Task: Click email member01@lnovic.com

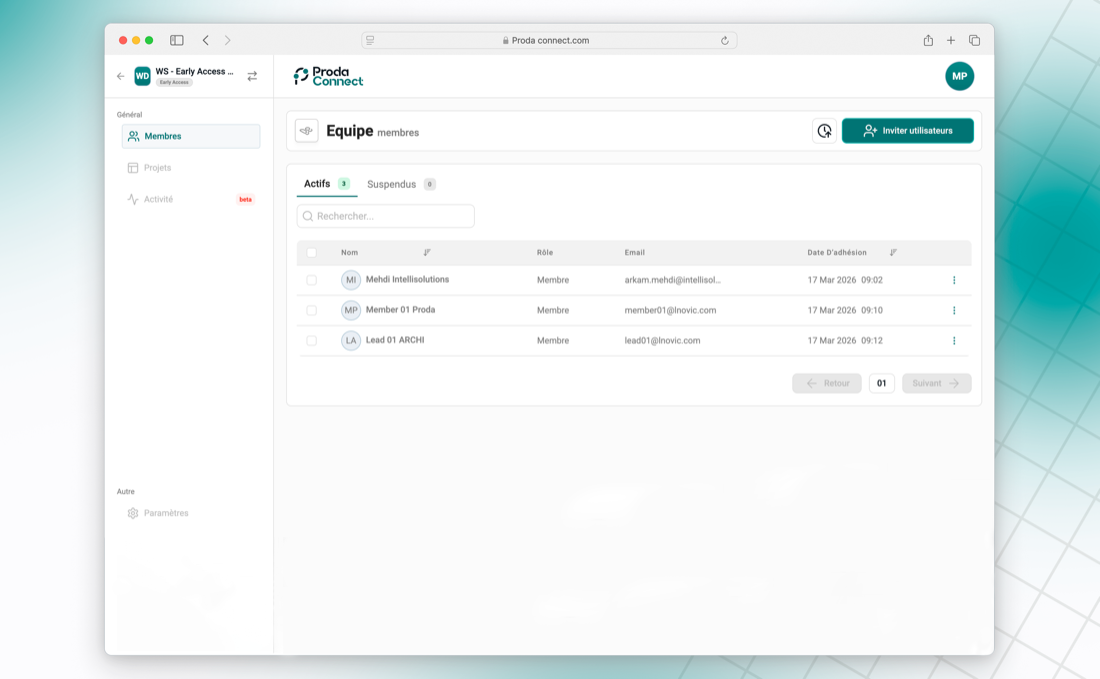Action: [x=670, y=310]
